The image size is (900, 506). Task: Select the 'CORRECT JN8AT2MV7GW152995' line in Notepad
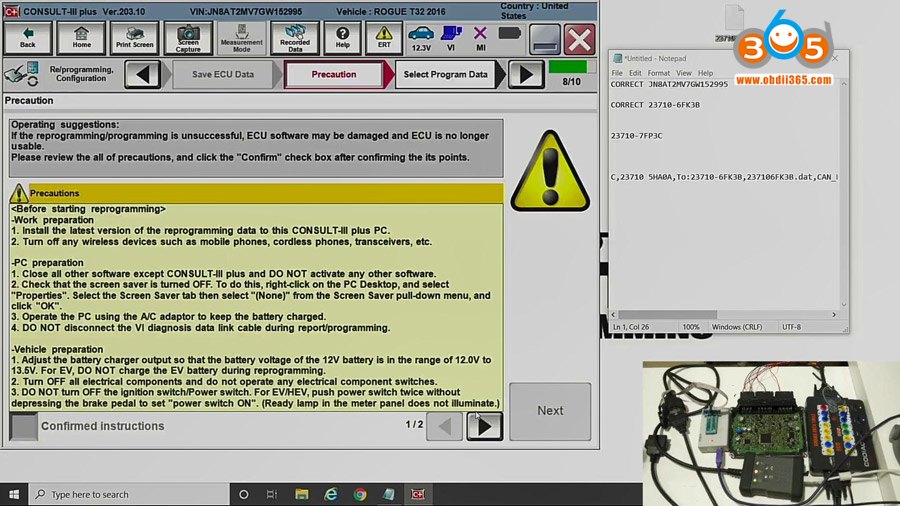(669, 84)
